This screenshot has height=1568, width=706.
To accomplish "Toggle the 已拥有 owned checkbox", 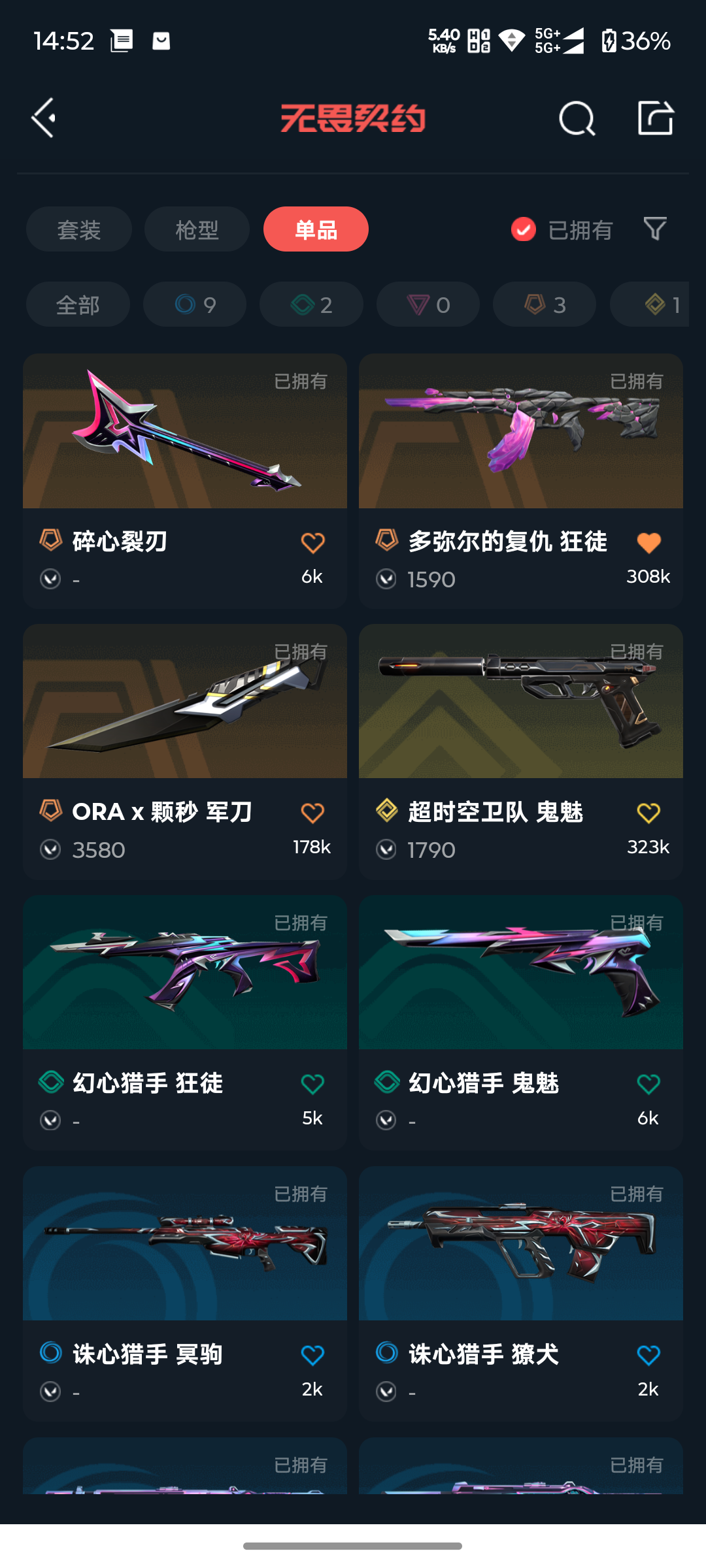I will point(524,229).
